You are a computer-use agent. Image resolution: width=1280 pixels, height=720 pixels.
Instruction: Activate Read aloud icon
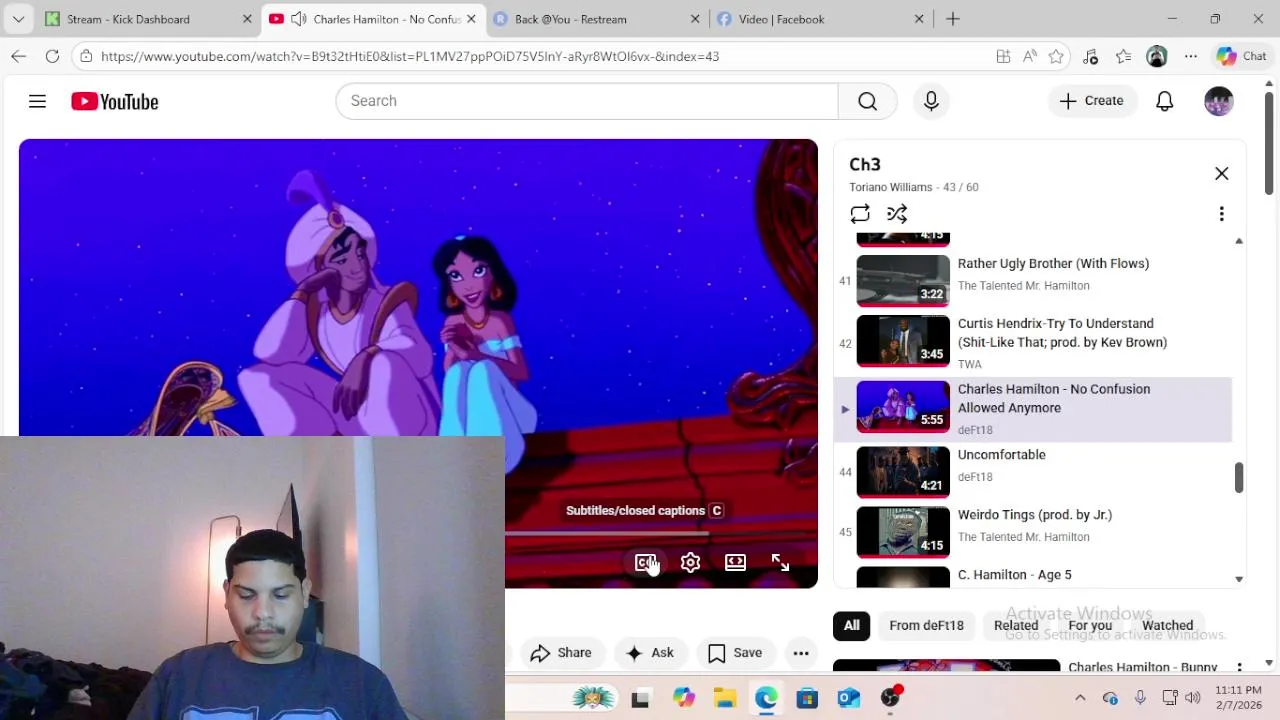(x=1029, y=56)
